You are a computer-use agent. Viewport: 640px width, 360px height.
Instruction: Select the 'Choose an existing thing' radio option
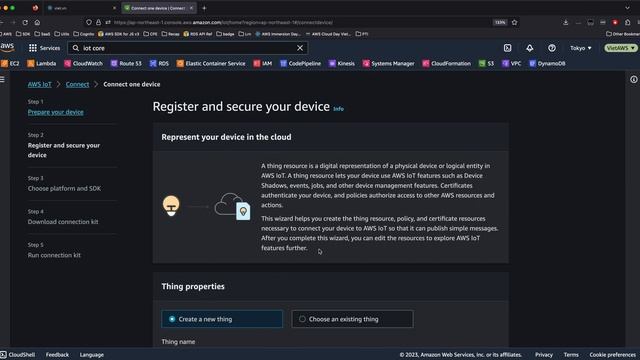pyautogui.click(x=352, y=319)
